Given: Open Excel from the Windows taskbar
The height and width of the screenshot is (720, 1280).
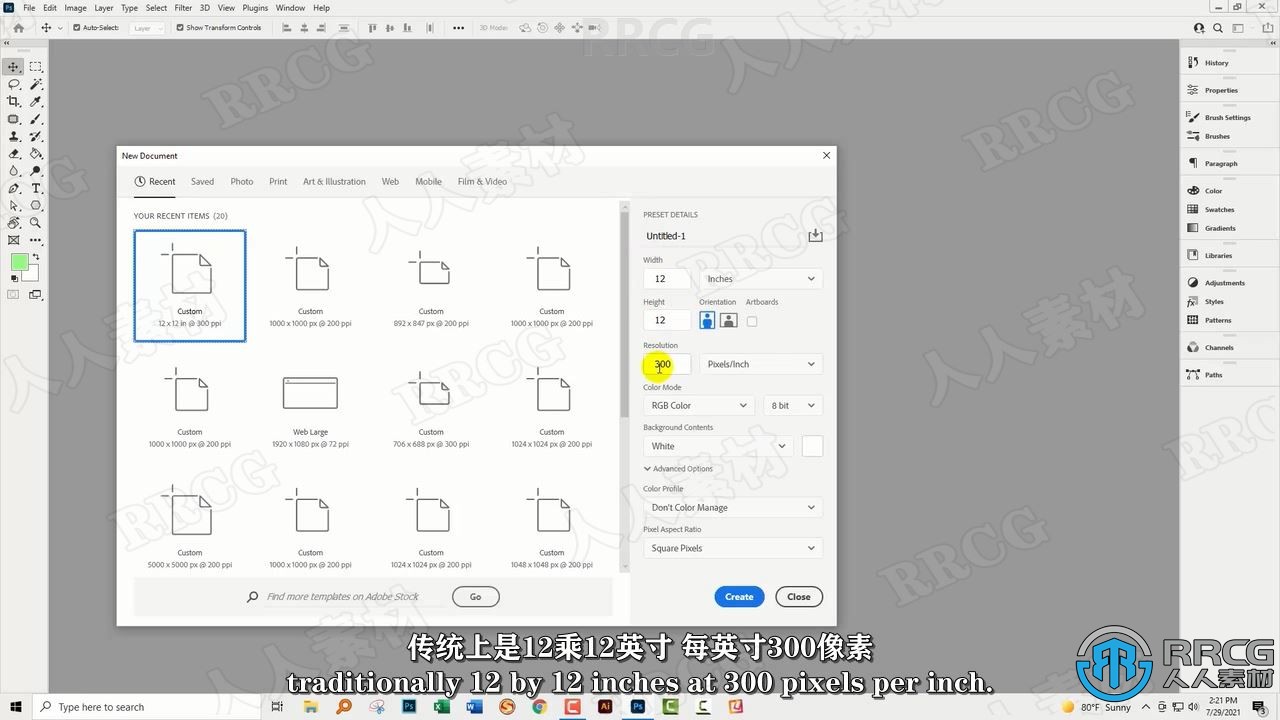Looking at the screenshot, I should click(441, 707).
